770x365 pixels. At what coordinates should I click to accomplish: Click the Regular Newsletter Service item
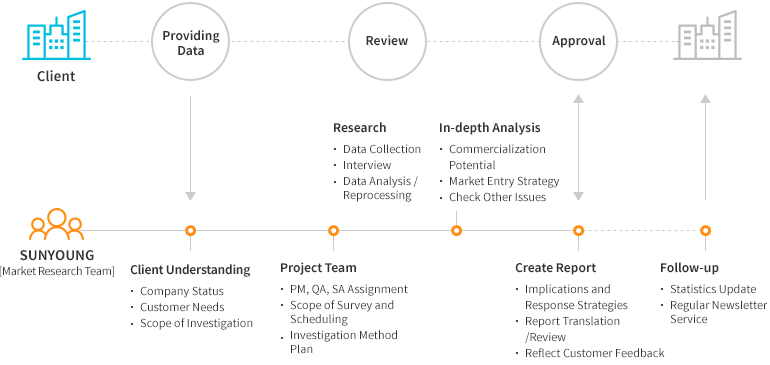[x=717, y=312]
